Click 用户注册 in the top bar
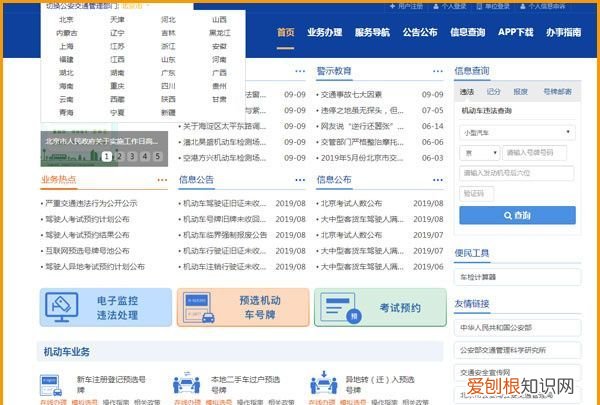 coord(406,6)
